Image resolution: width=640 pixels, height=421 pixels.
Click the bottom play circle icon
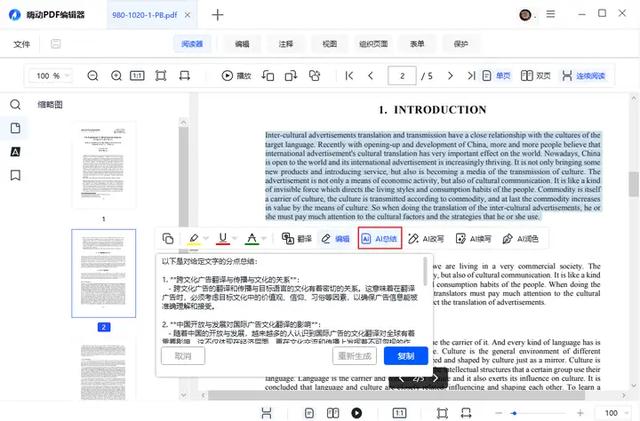coord(357,413)
